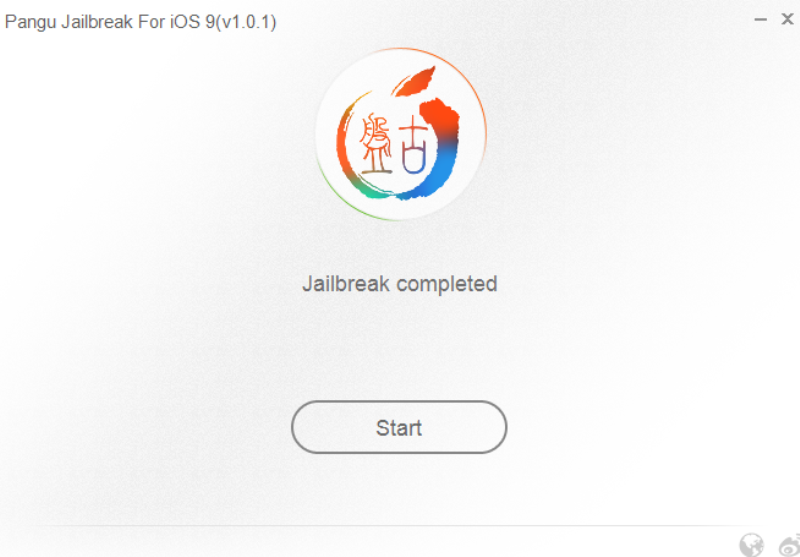
Task: Click the "Jailbreak completed" status text
Action: (x=399, y=284)
